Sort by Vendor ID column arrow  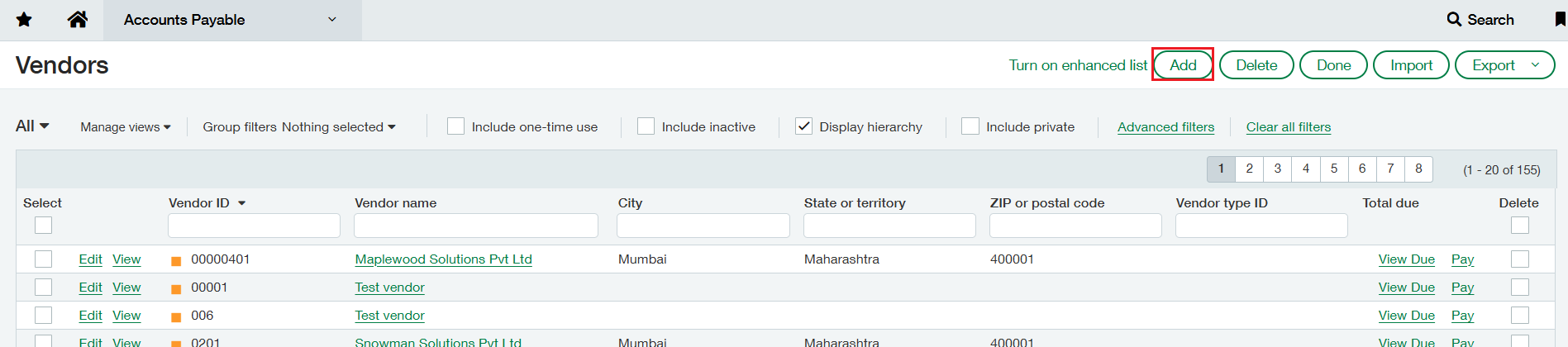tap(242, 203)
